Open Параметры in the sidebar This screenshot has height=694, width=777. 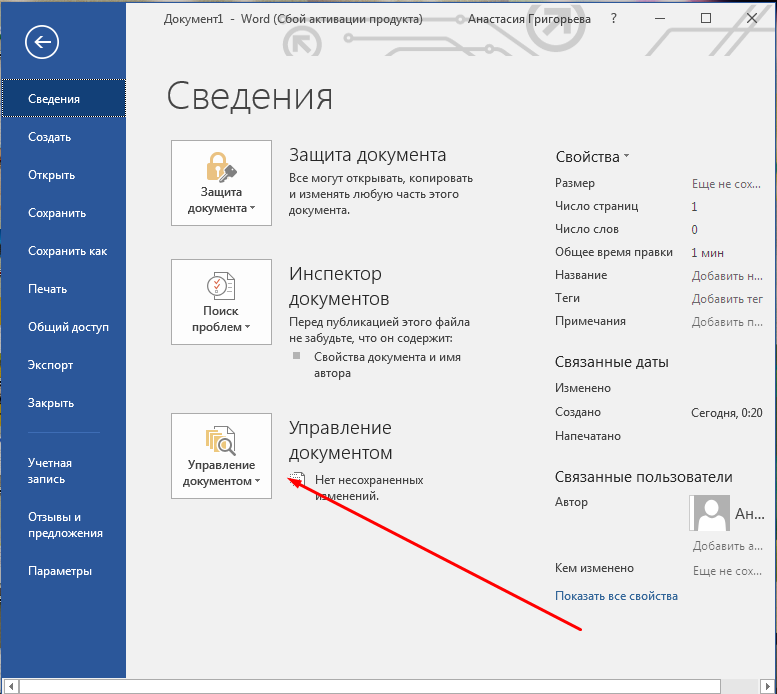pos(63,571)
